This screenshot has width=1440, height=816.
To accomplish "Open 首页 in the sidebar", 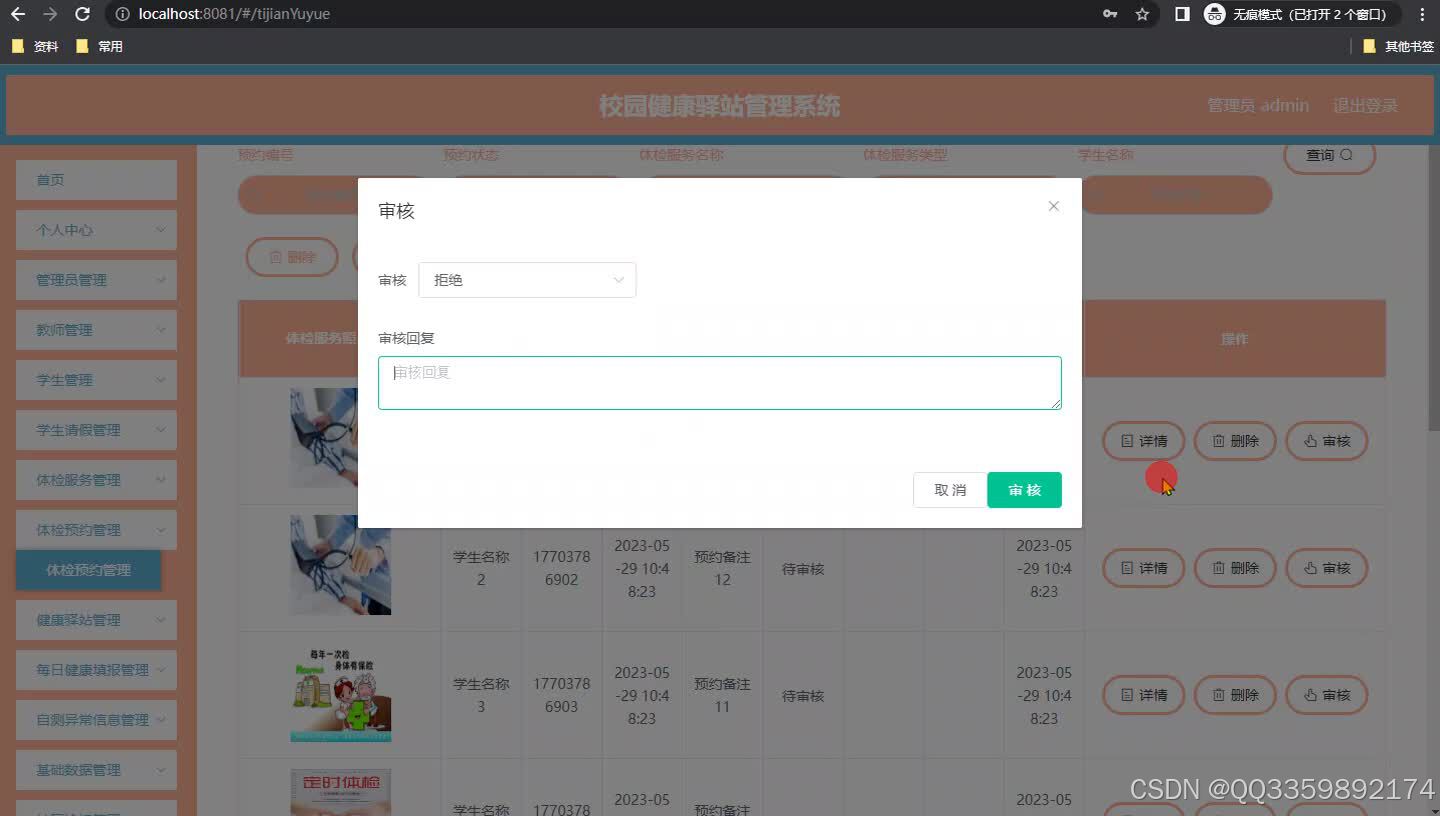I will pos(96,180).
